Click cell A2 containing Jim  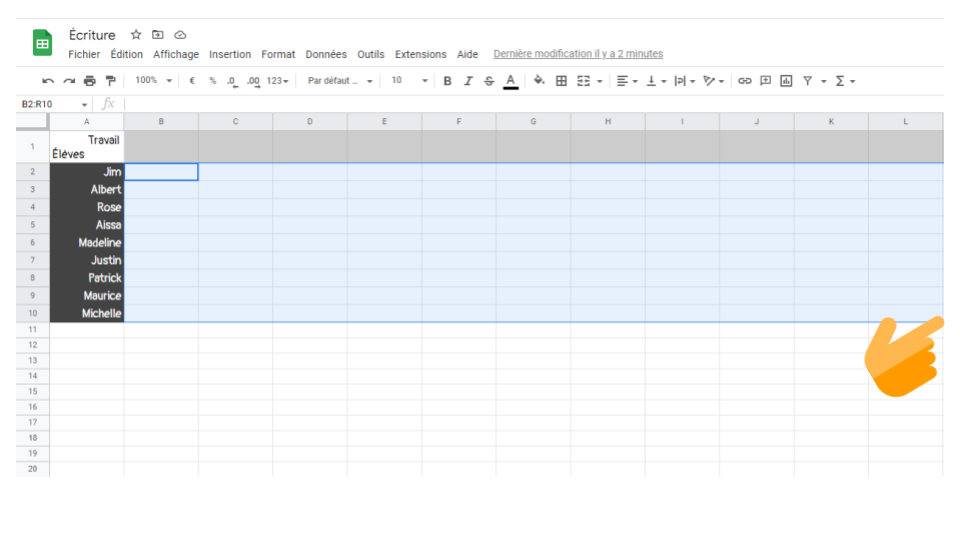coord(87,172)
